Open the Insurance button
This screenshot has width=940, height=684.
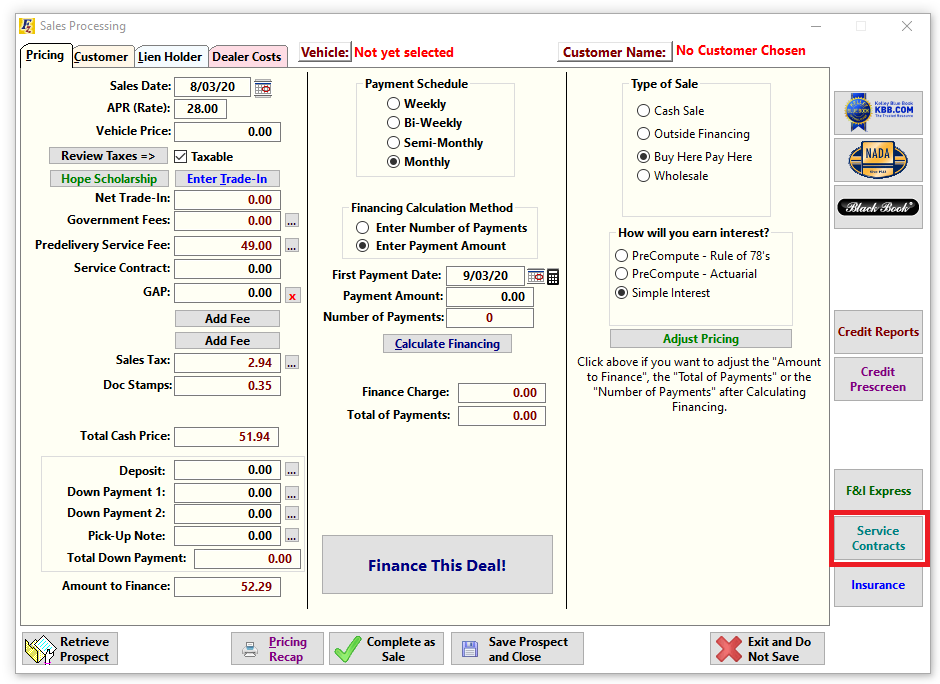pyautogui.click(x=878, y=585)
